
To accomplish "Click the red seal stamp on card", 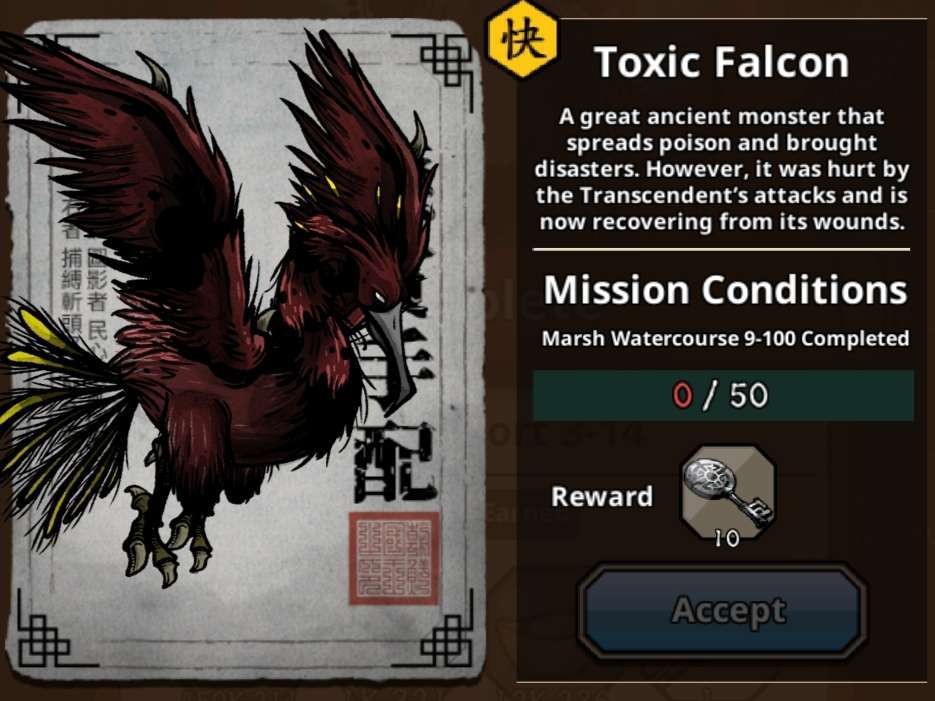I will (394, 558).
